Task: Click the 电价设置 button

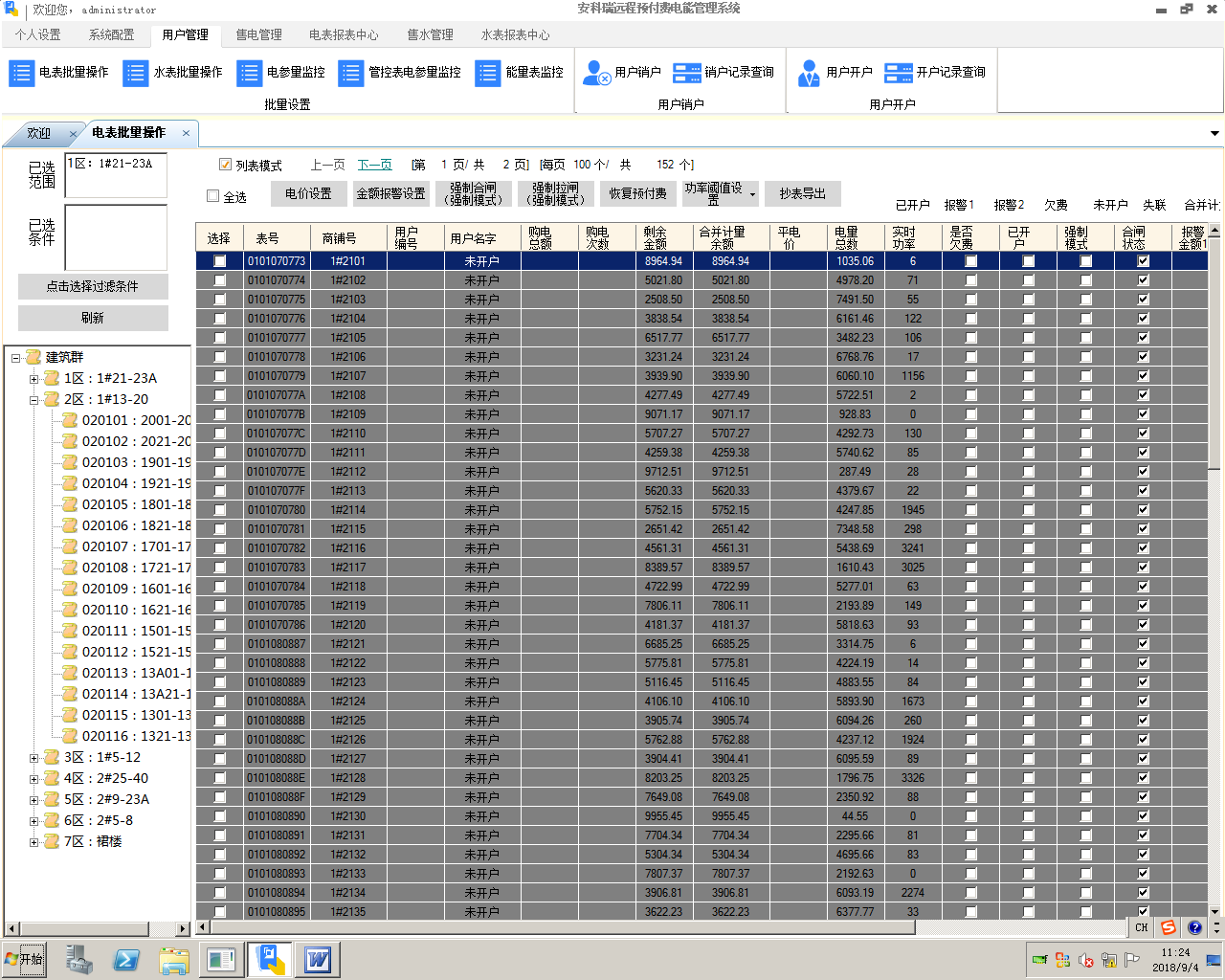Action: point(308,194)
